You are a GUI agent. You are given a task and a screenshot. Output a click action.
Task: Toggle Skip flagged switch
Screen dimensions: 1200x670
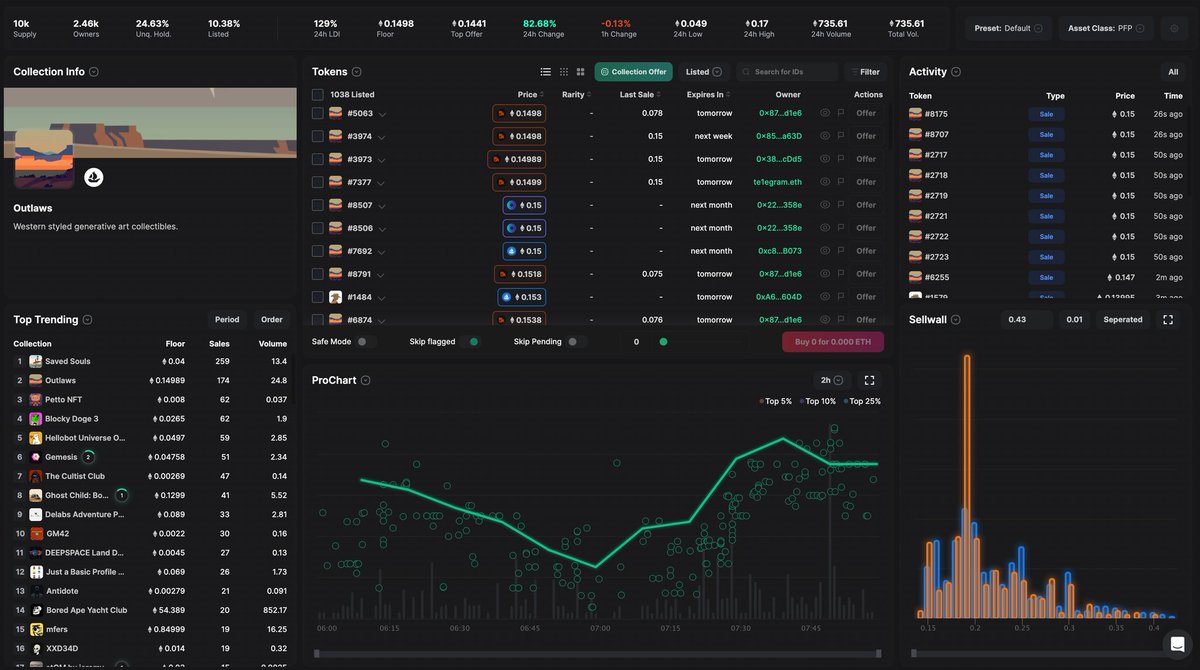click(471, 342)
